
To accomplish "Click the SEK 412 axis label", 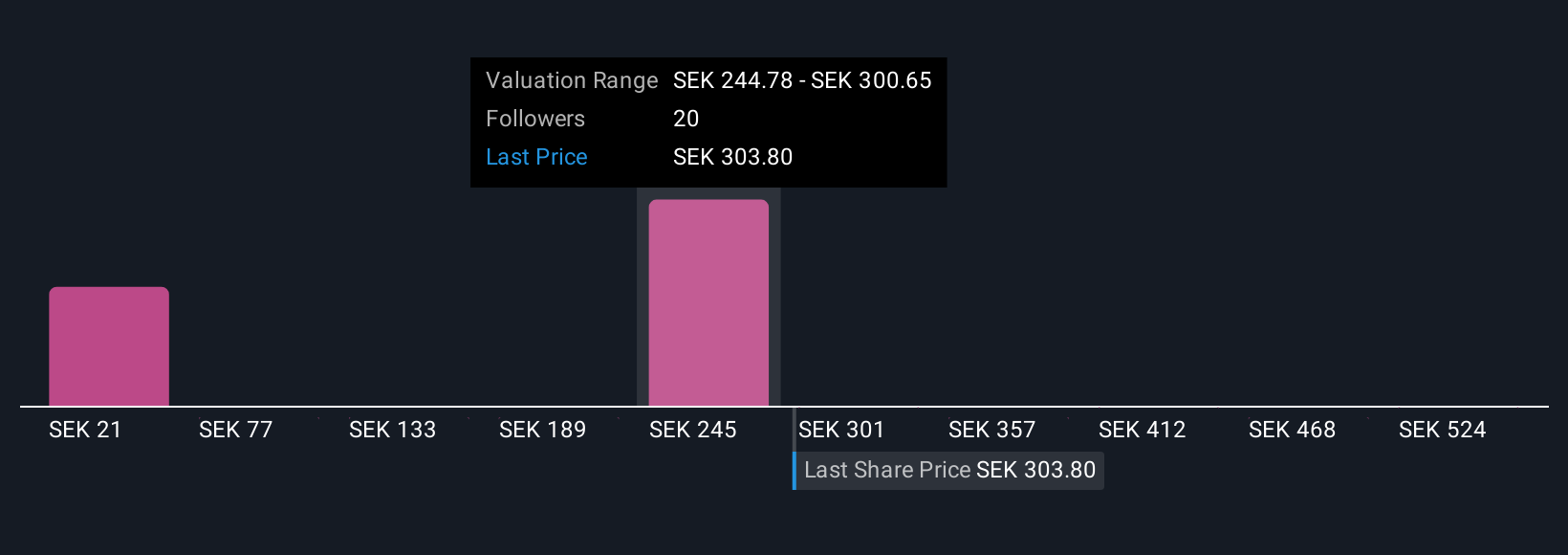I will pyautogui.click(x=1142, y=430).
